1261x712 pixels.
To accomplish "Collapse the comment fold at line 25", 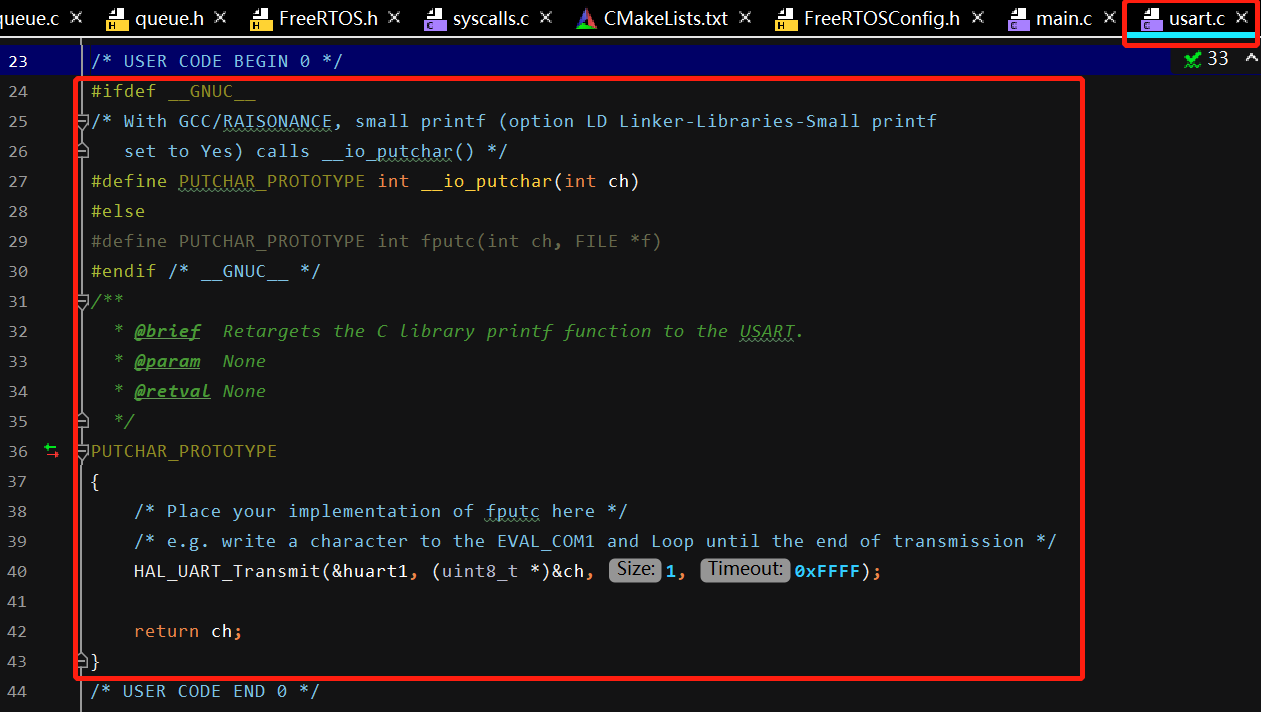I will (x=83, y=121).
